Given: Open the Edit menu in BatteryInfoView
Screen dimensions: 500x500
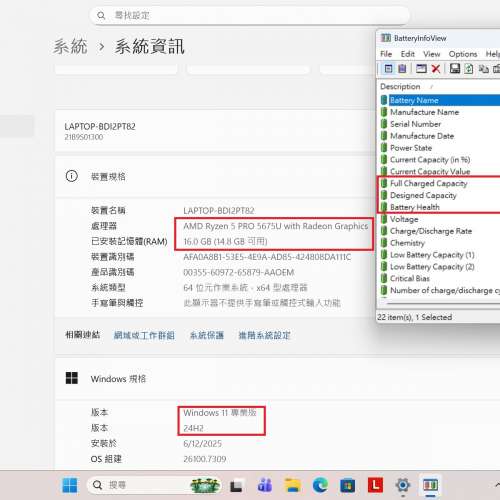Looking at the screenshot, I should pos(407,54).
